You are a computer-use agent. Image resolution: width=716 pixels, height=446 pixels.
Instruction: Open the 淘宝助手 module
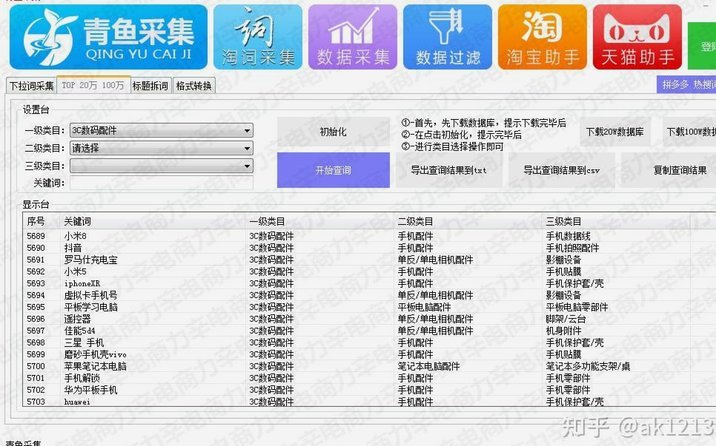[x=542, y=37]
